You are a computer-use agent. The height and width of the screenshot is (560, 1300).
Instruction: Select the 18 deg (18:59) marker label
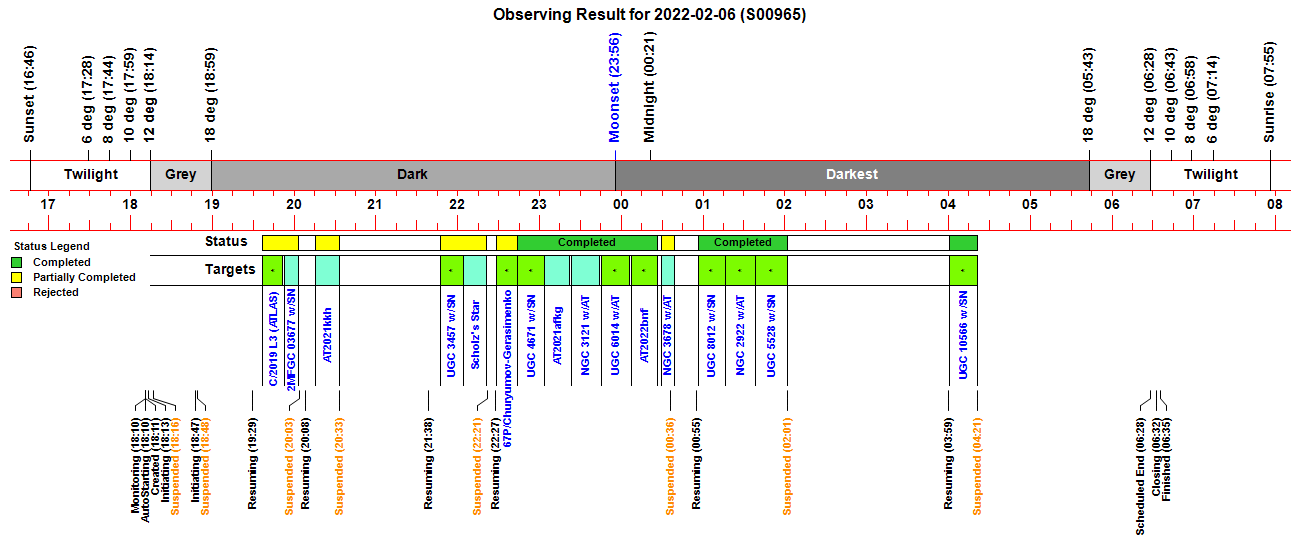(211, 95)
